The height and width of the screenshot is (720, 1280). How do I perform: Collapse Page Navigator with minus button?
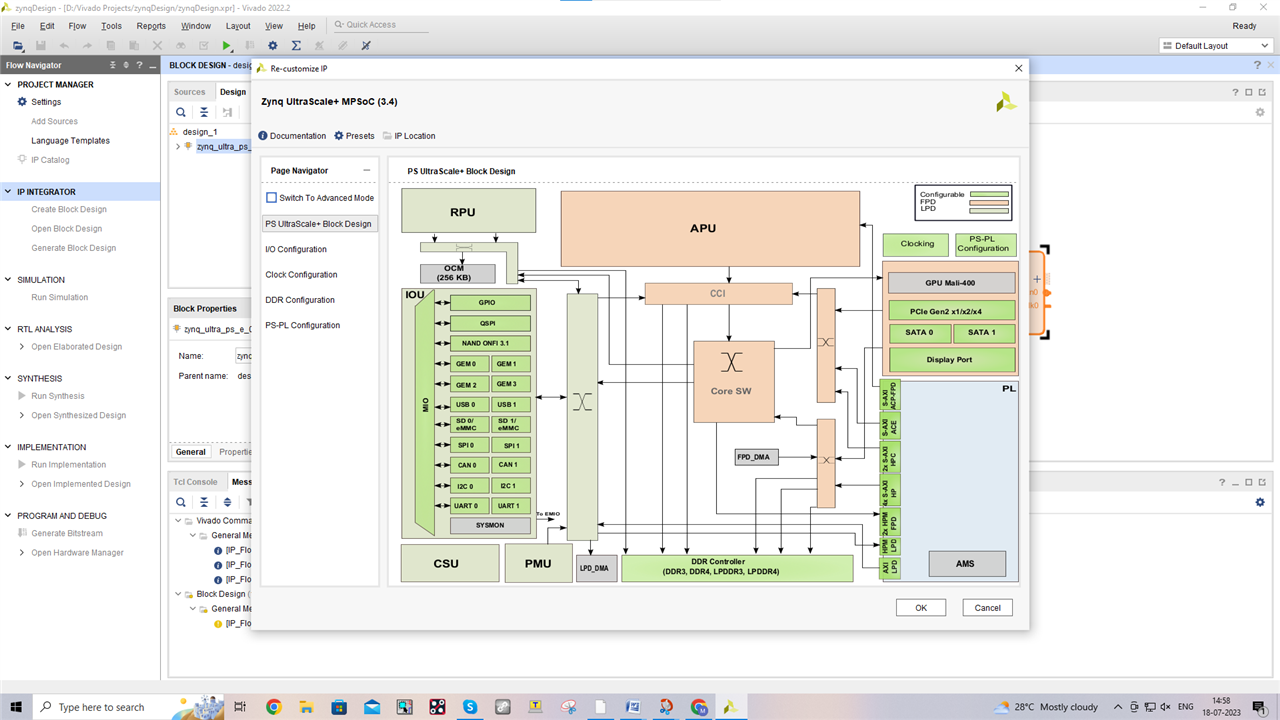pos(366,171)
